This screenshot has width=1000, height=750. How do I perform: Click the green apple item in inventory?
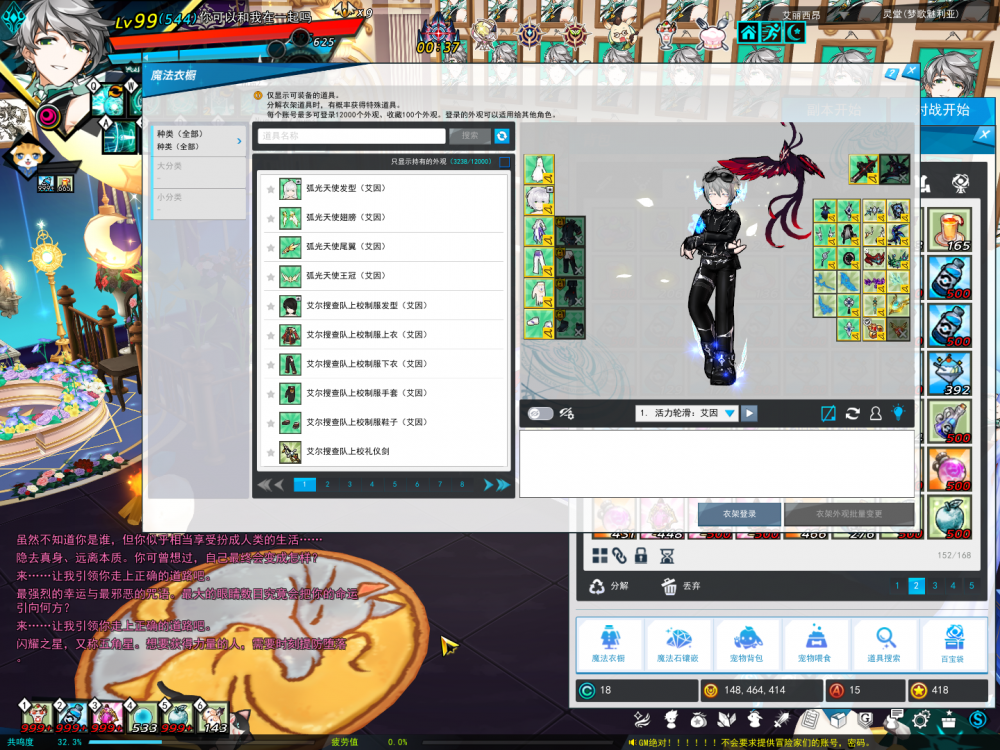click(950, 517)
